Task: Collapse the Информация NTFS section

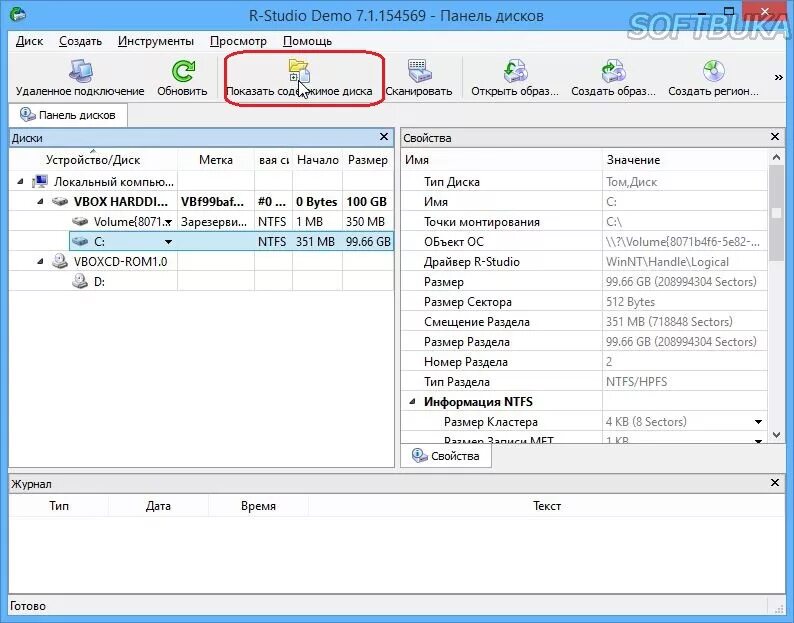Action: click(413, 402)
